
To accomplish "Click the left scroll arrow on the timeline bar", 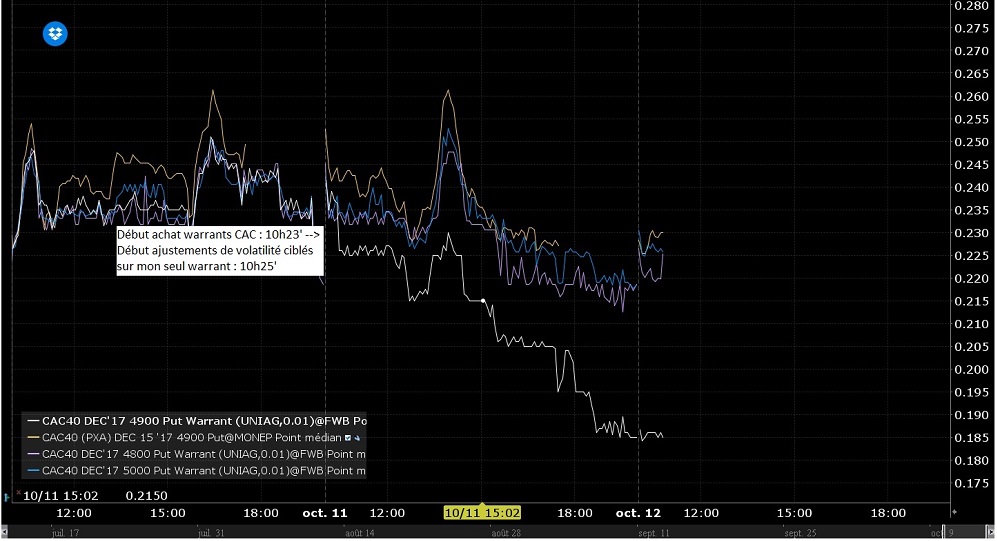I will (x=4, y=533).
